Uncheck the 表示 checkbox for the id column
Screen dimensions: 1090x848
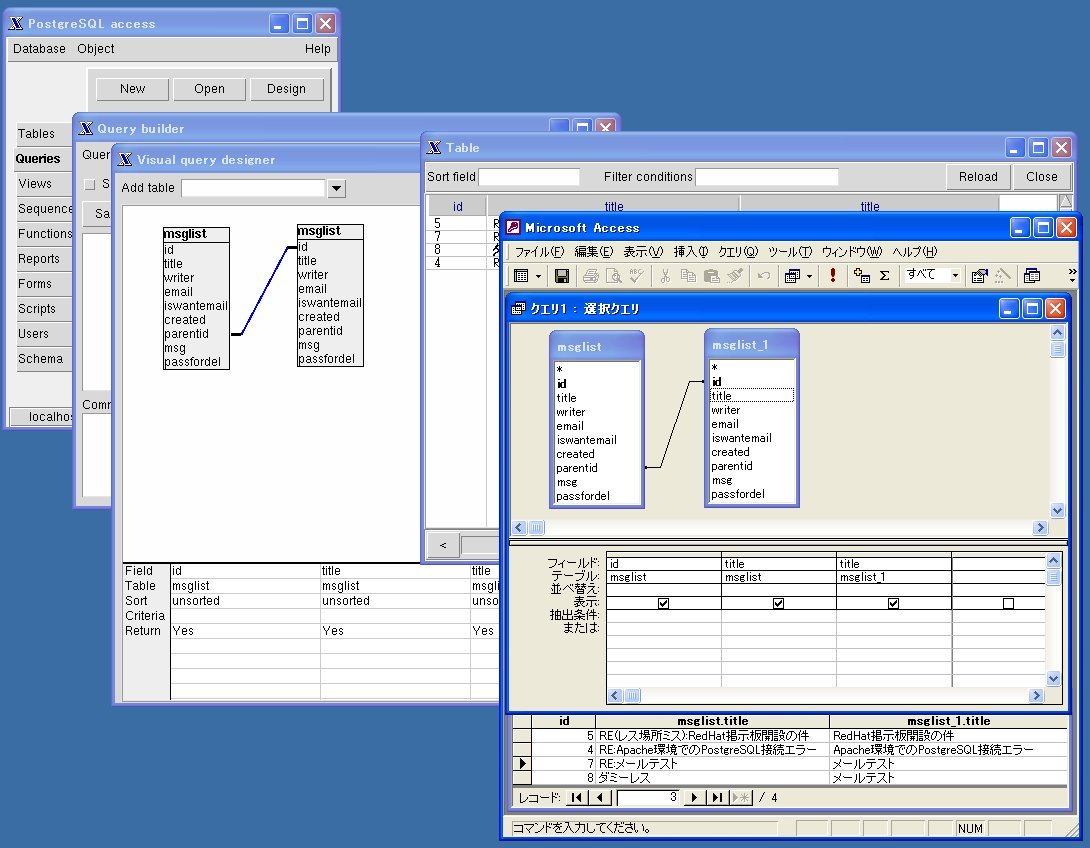point(663,603)
